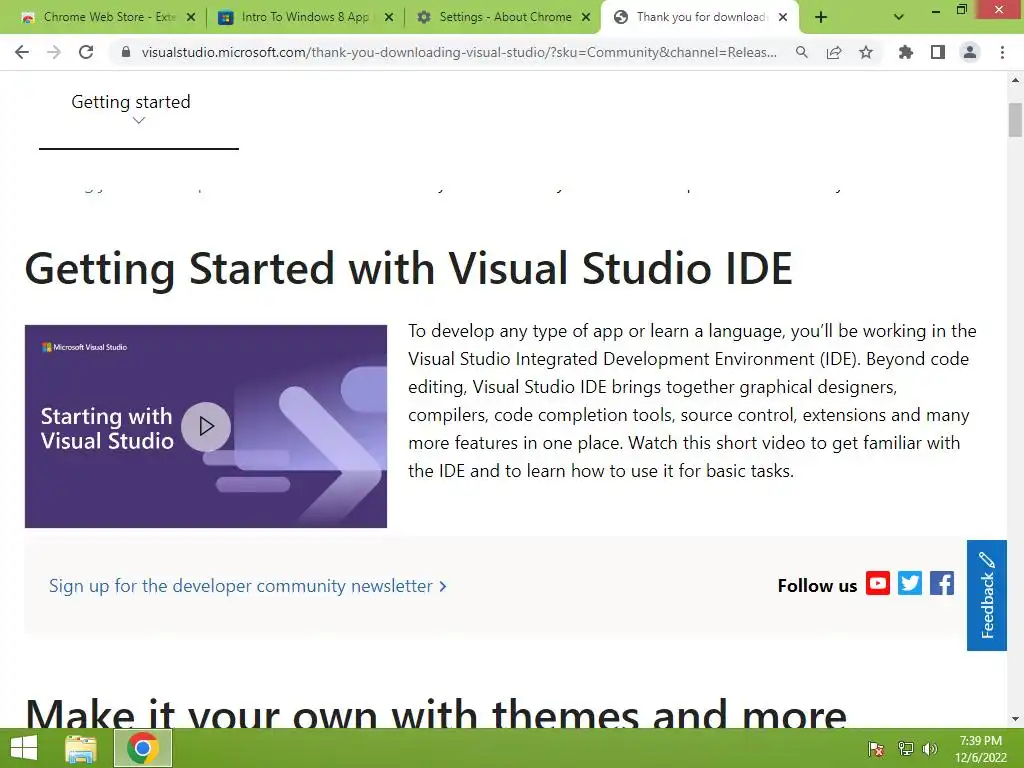Share this page icon
This screenshot has height=768, width=1024.
pyautogui.click(x=833, y=52)
